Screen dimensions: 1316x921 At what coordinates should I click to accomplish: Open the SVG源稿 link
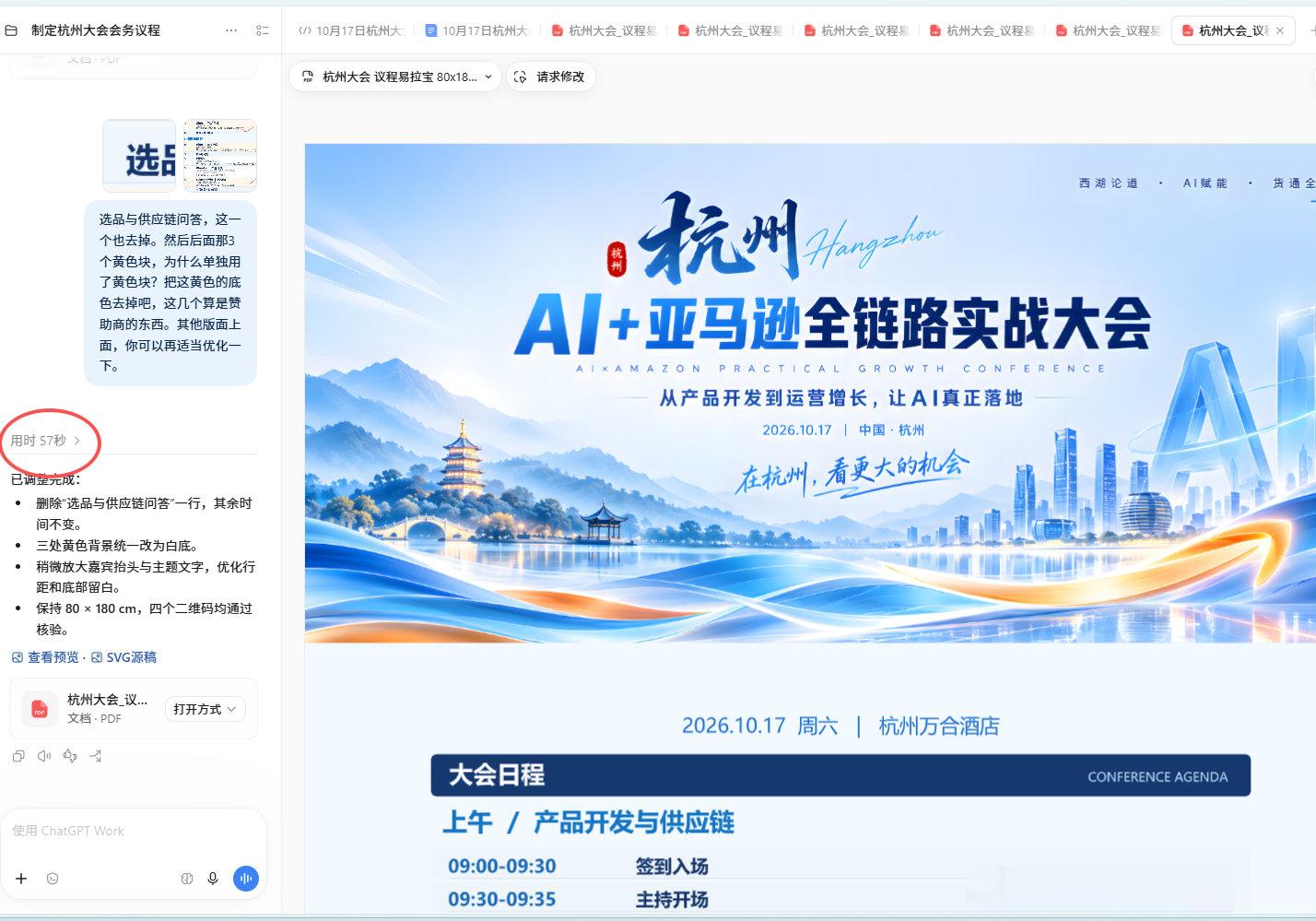tap(123, 657)
